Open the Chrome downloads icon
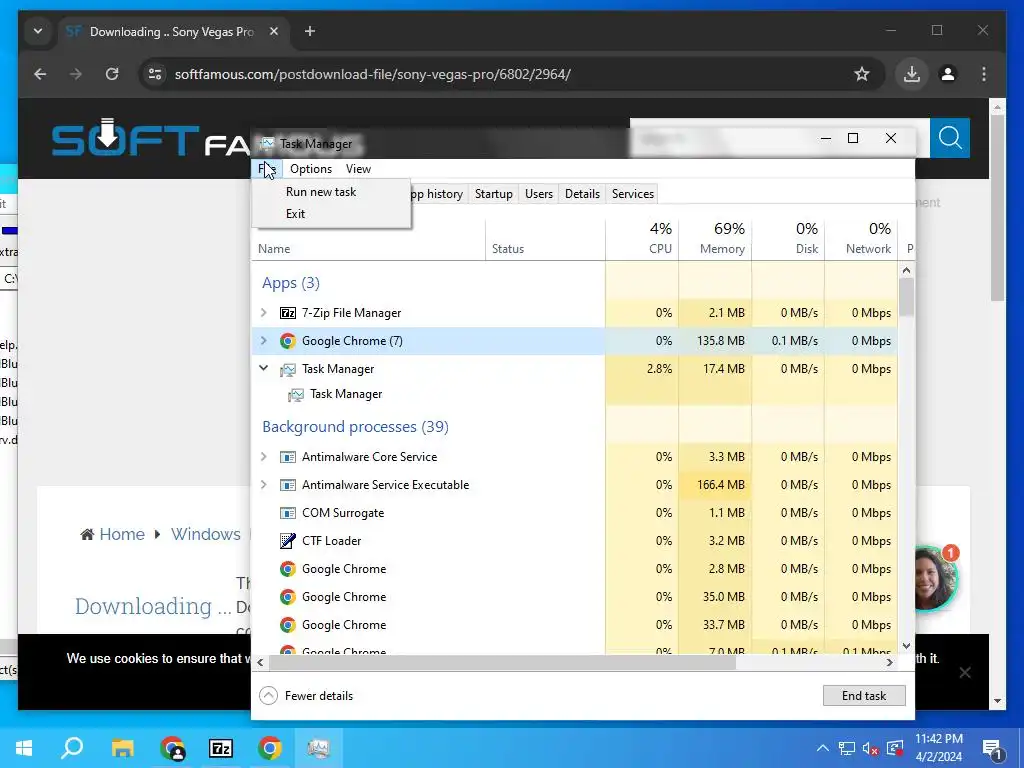Viewport: 1024px width, 768px height. [912, 74]
